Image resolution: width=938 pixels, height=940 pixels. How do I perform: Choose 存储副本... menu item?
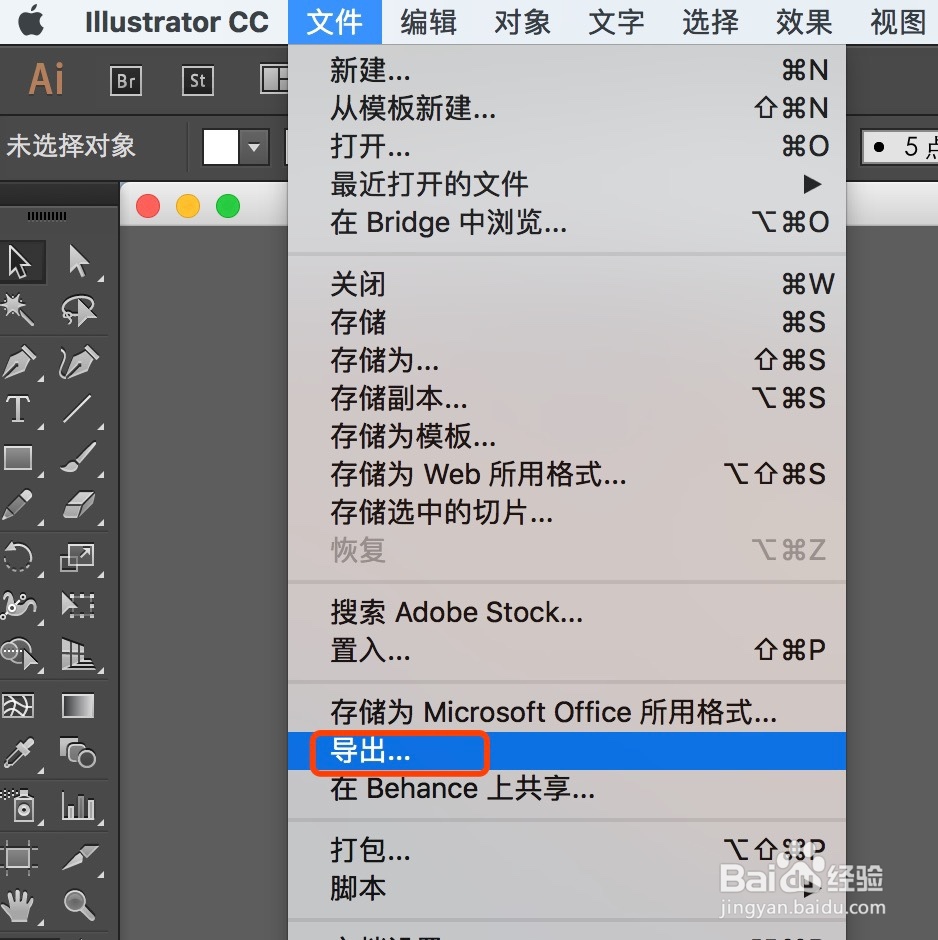(567, 398)
